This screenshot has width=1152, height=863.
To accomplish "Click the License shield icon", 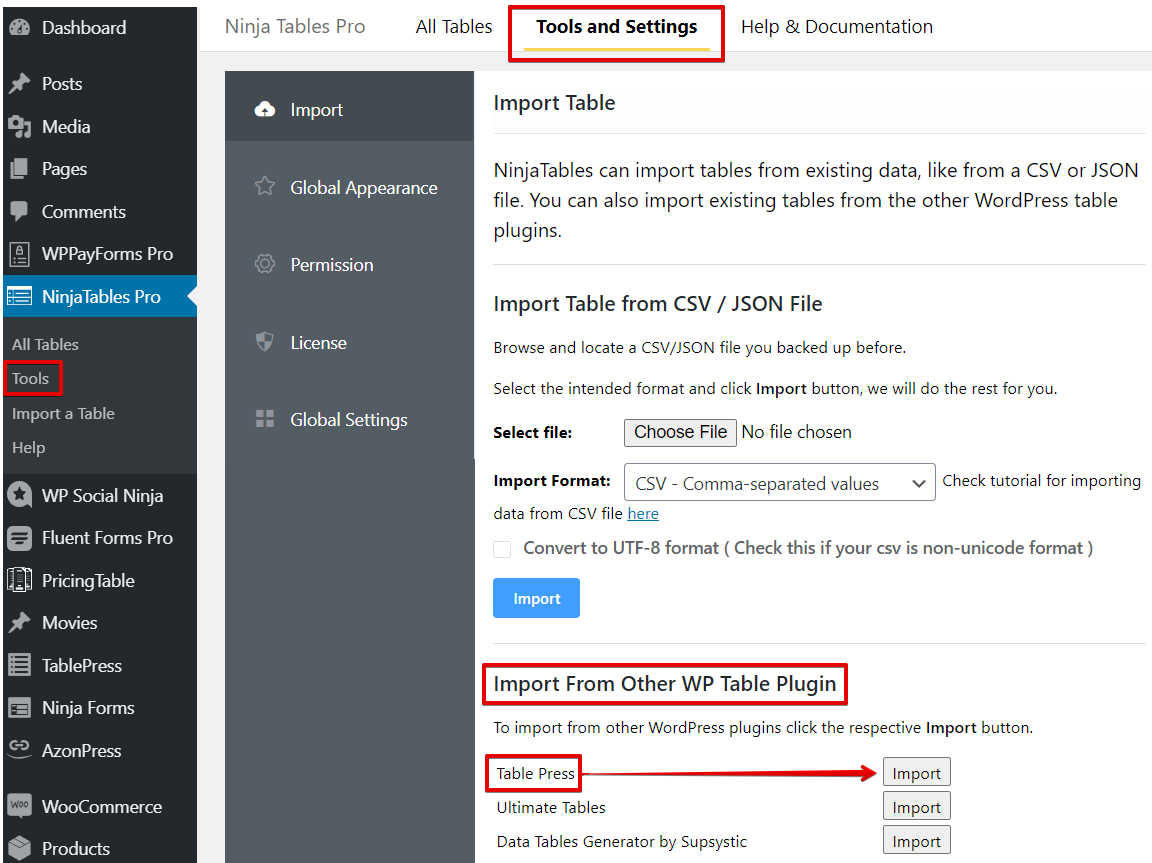I will pos(264,342).
